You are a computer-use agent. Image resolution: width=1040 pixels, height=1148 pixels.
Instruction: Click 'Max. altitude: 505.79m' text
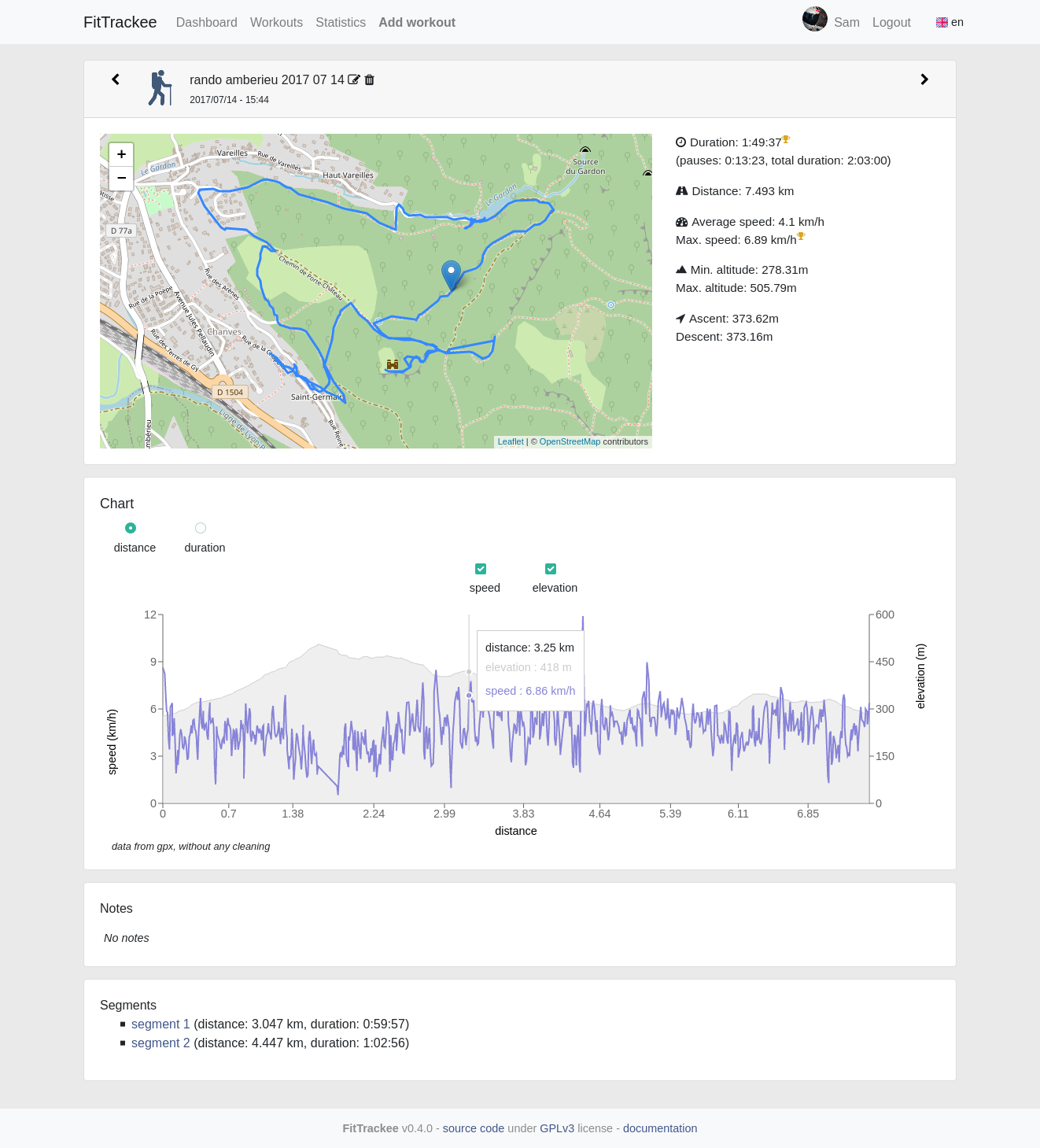736,288
